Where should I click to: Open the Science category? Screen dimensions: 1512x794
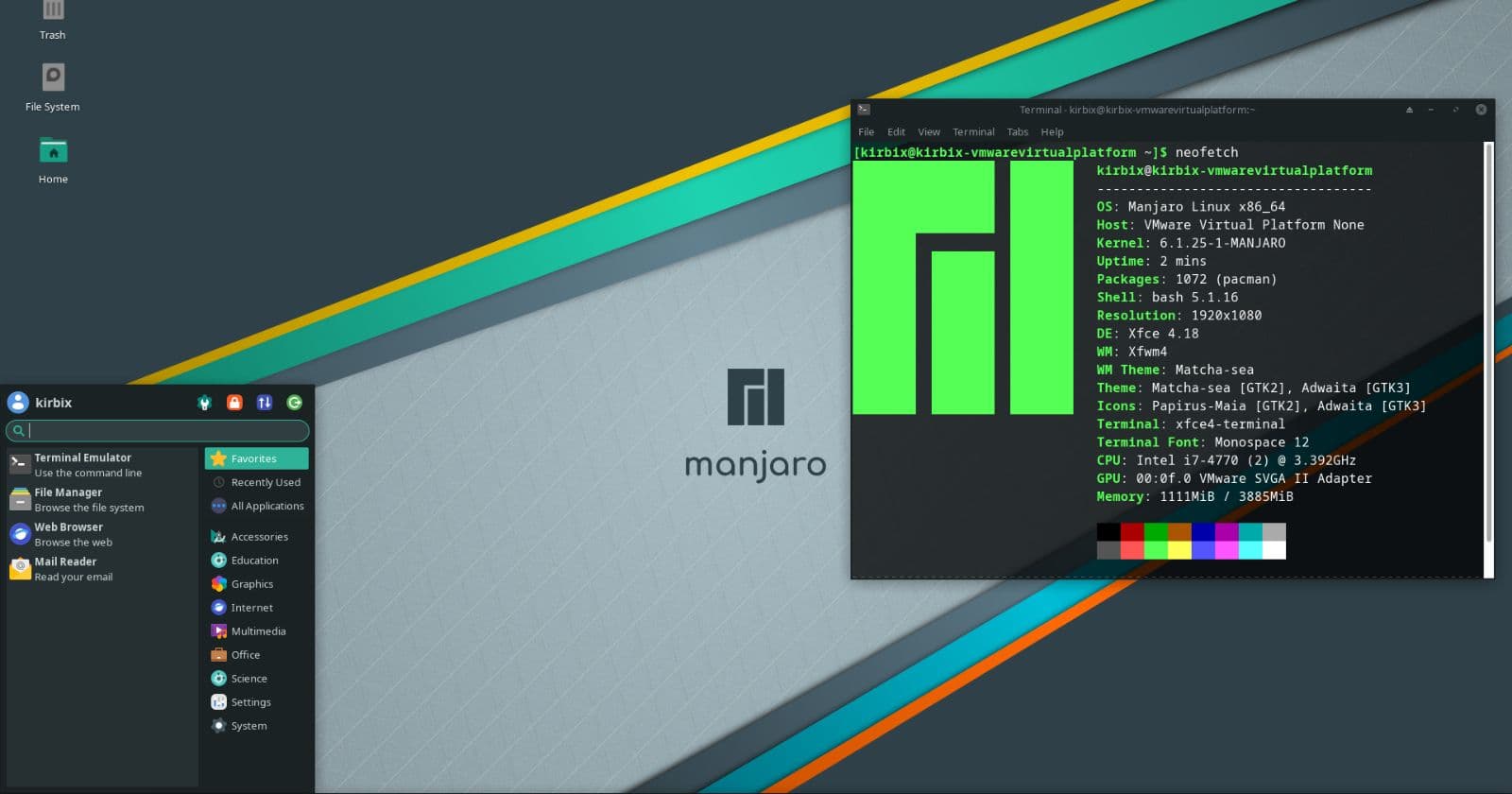click(256, 678)
